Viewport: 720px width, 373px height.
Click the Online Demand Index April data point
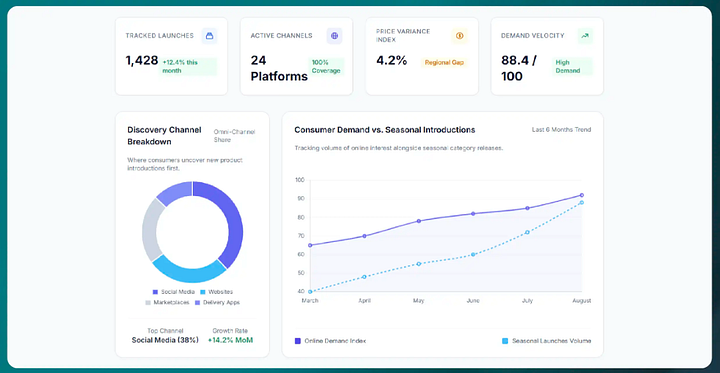click(364, 236)
